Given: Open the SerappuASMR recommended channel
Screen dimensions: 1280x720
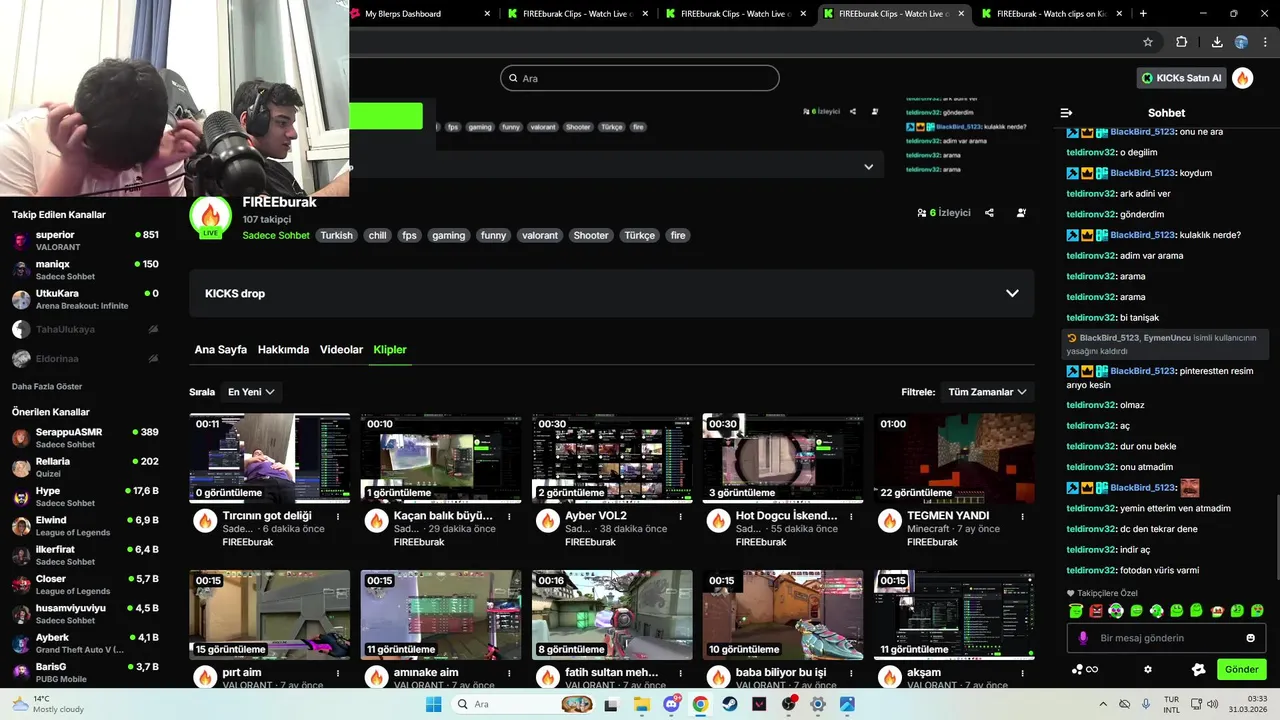Looking at the screenshot, I should pos(85,438).
